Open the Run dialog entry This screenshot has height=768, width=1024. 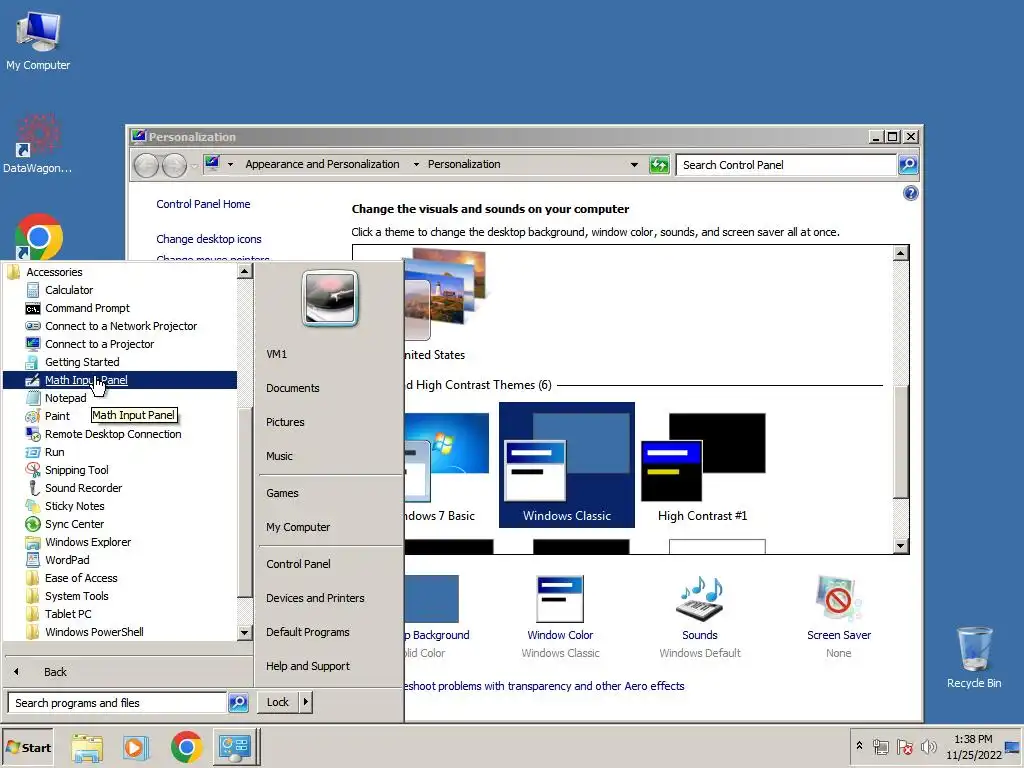54,452
